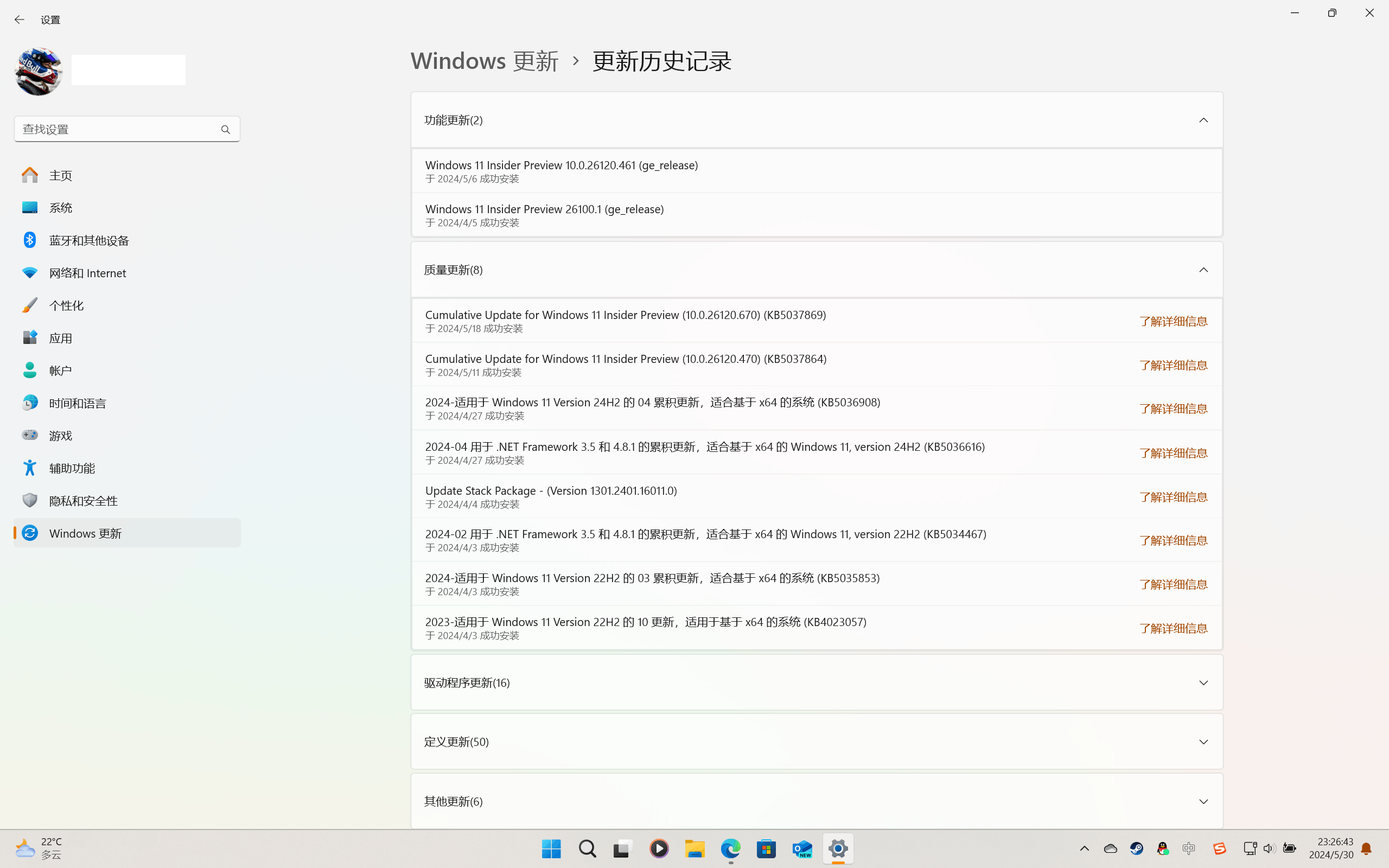Viewport: 1389px width, 868px height.
Task: Expand the 其他更新(6) section
Action: click(1203, 801)
